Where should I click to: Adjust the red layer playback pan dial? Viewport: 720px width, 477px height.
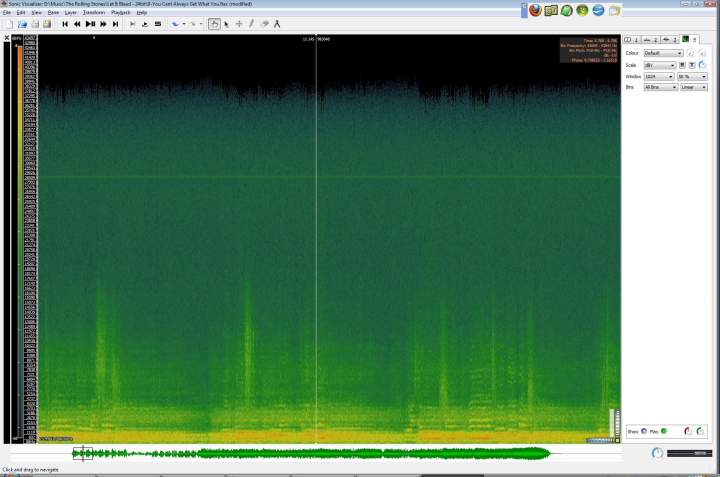coord(688,431)
